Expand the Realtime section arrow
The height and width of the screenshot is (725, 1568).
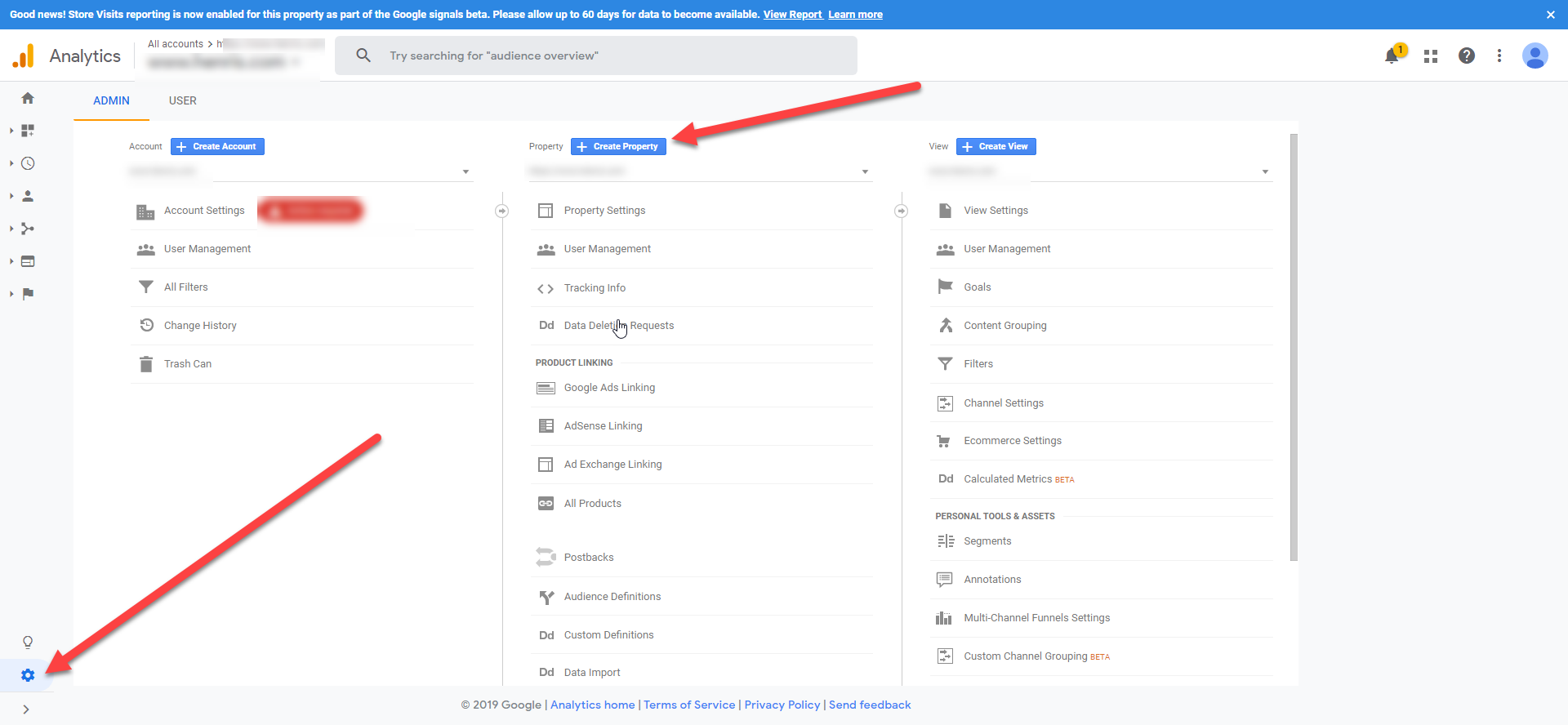[x=11, y=163]
